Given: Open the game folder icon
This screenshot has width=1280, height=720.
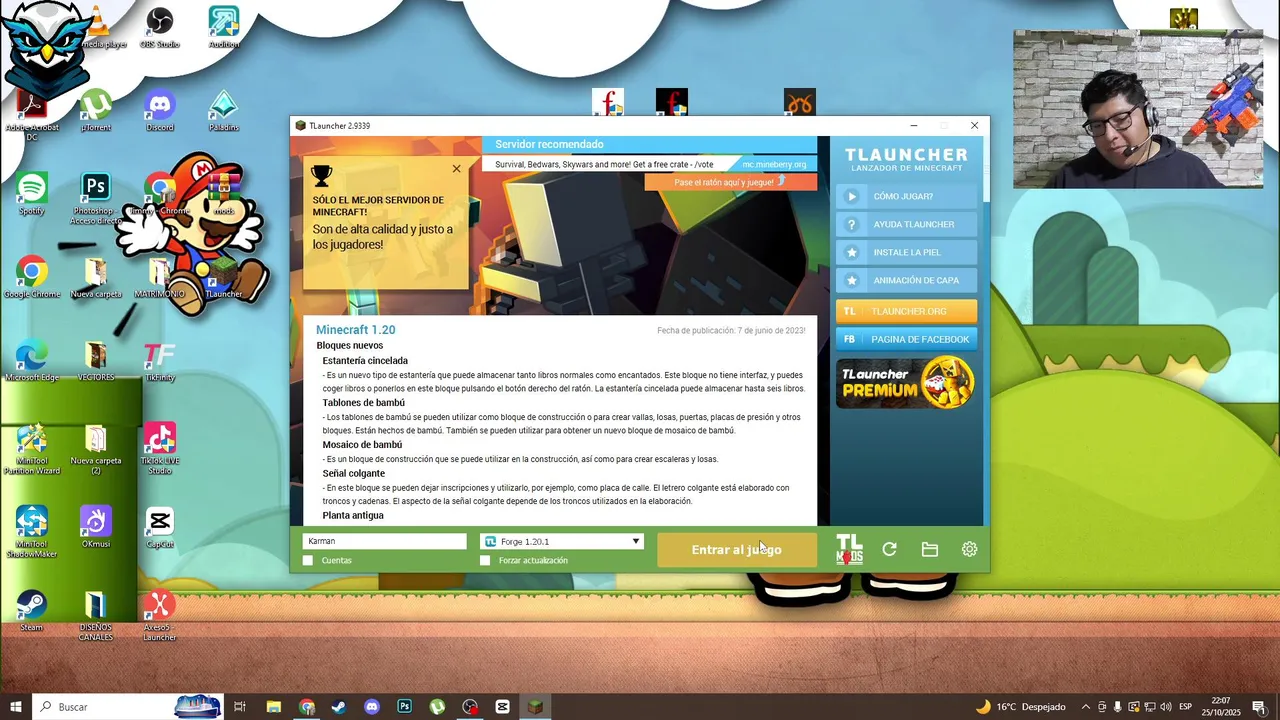Looking at the screenshot, I should coord(929,549).
